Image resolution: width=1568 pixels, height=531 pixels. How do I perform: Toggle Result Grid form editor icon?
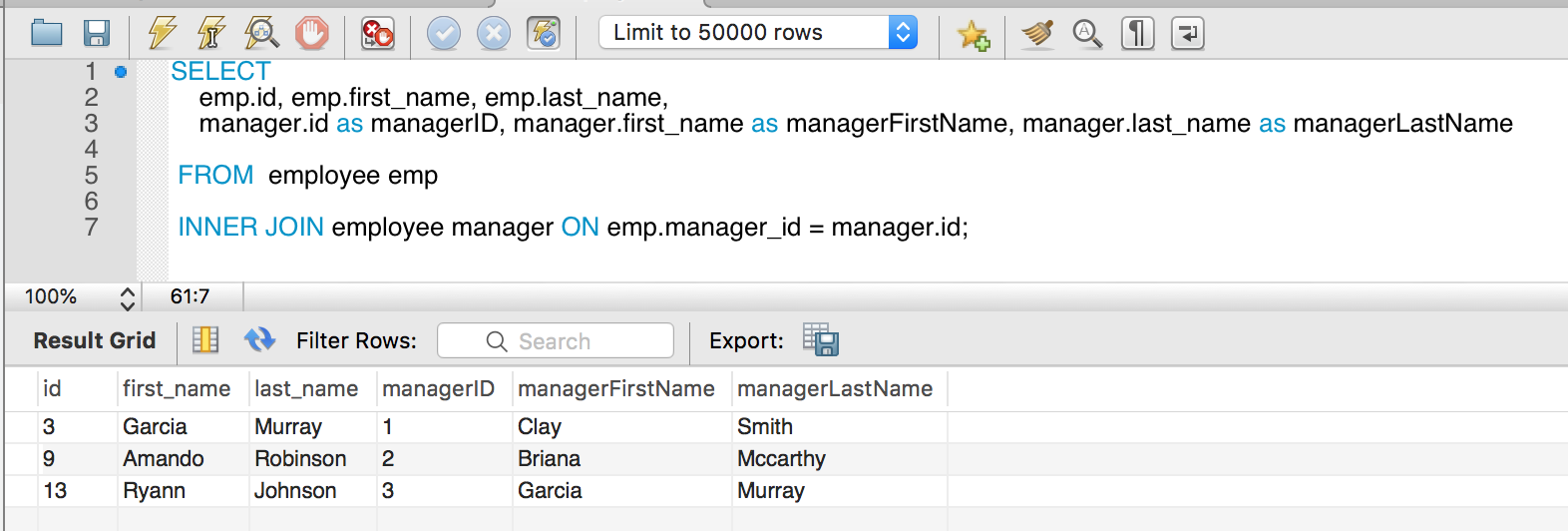(x=205, y=340)
